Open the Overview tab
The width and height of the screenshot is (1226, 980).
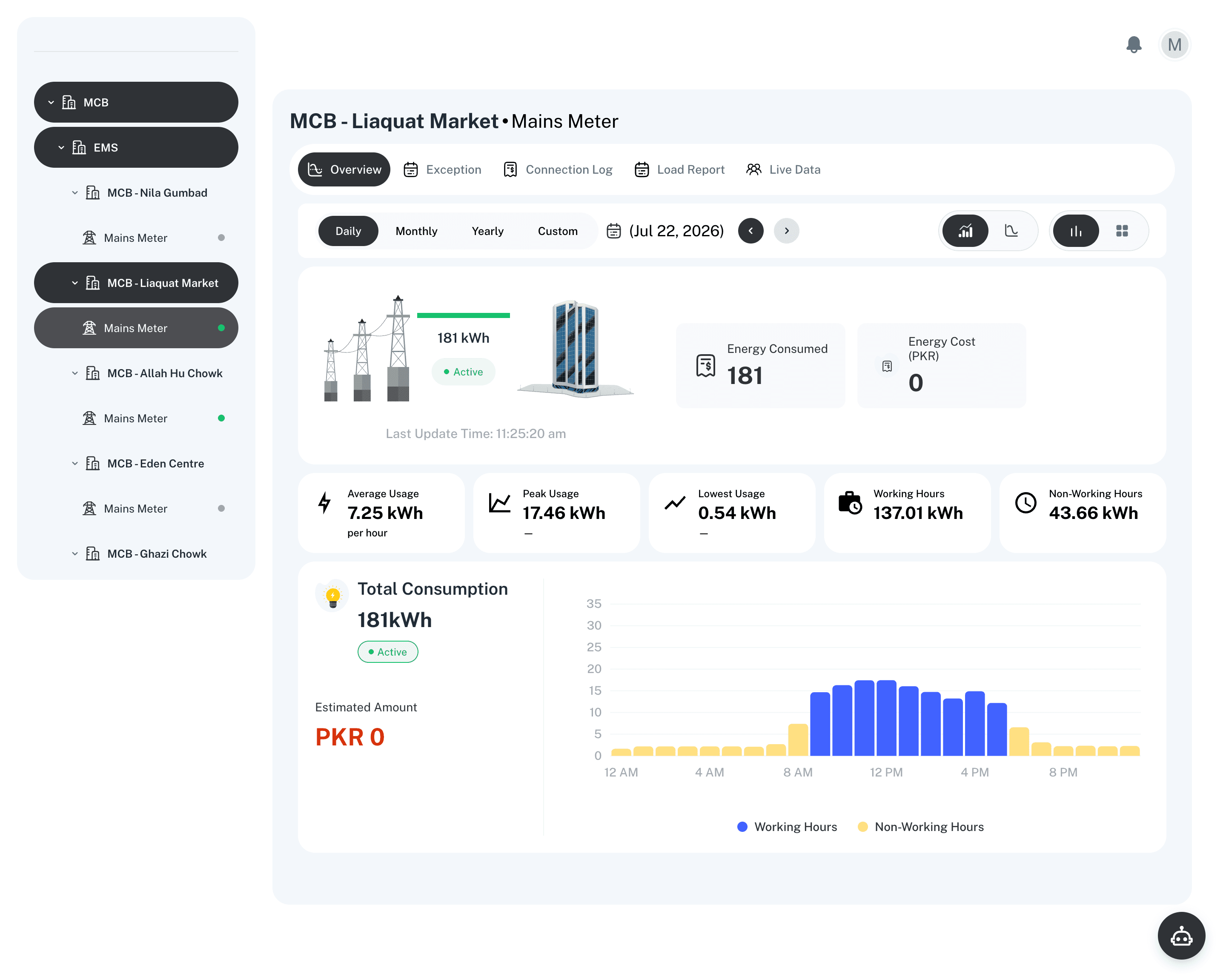pyautogui.click(x=344, y=169)
